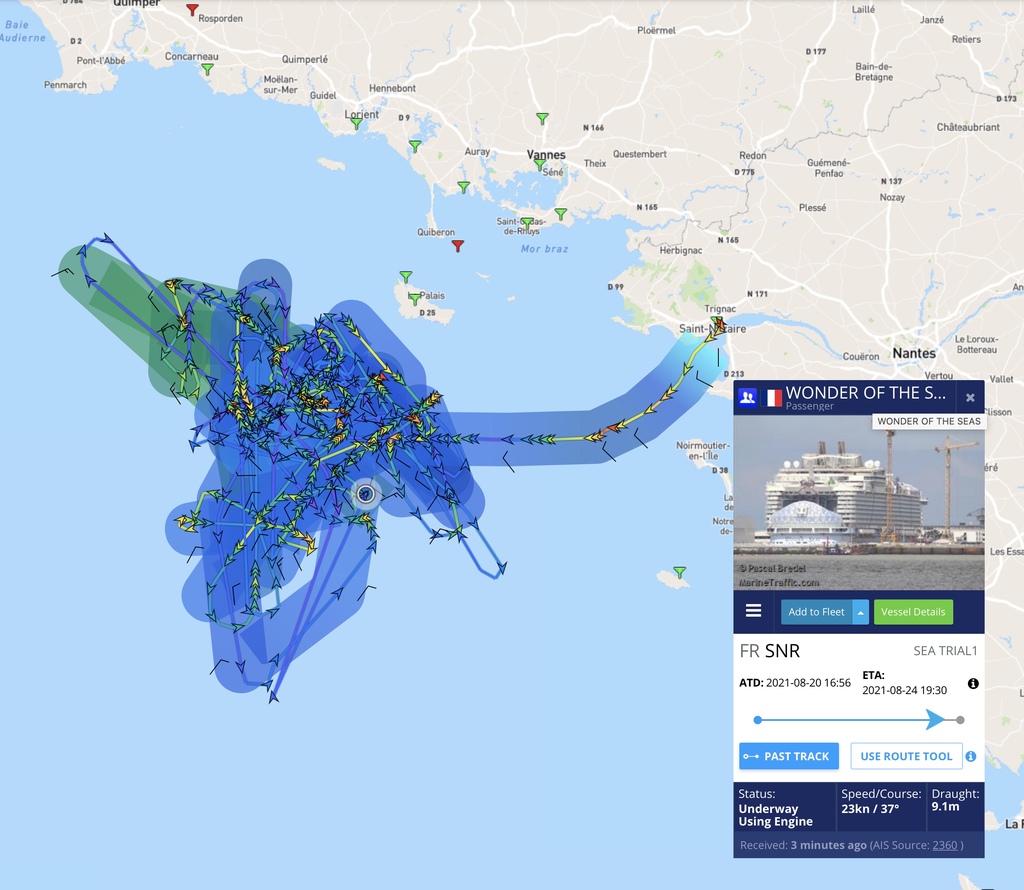This screenshot has width=1024, height=890.
Task: Click the FR SNR departure port text
Action: pyautogui.click(x=769, y=651)
